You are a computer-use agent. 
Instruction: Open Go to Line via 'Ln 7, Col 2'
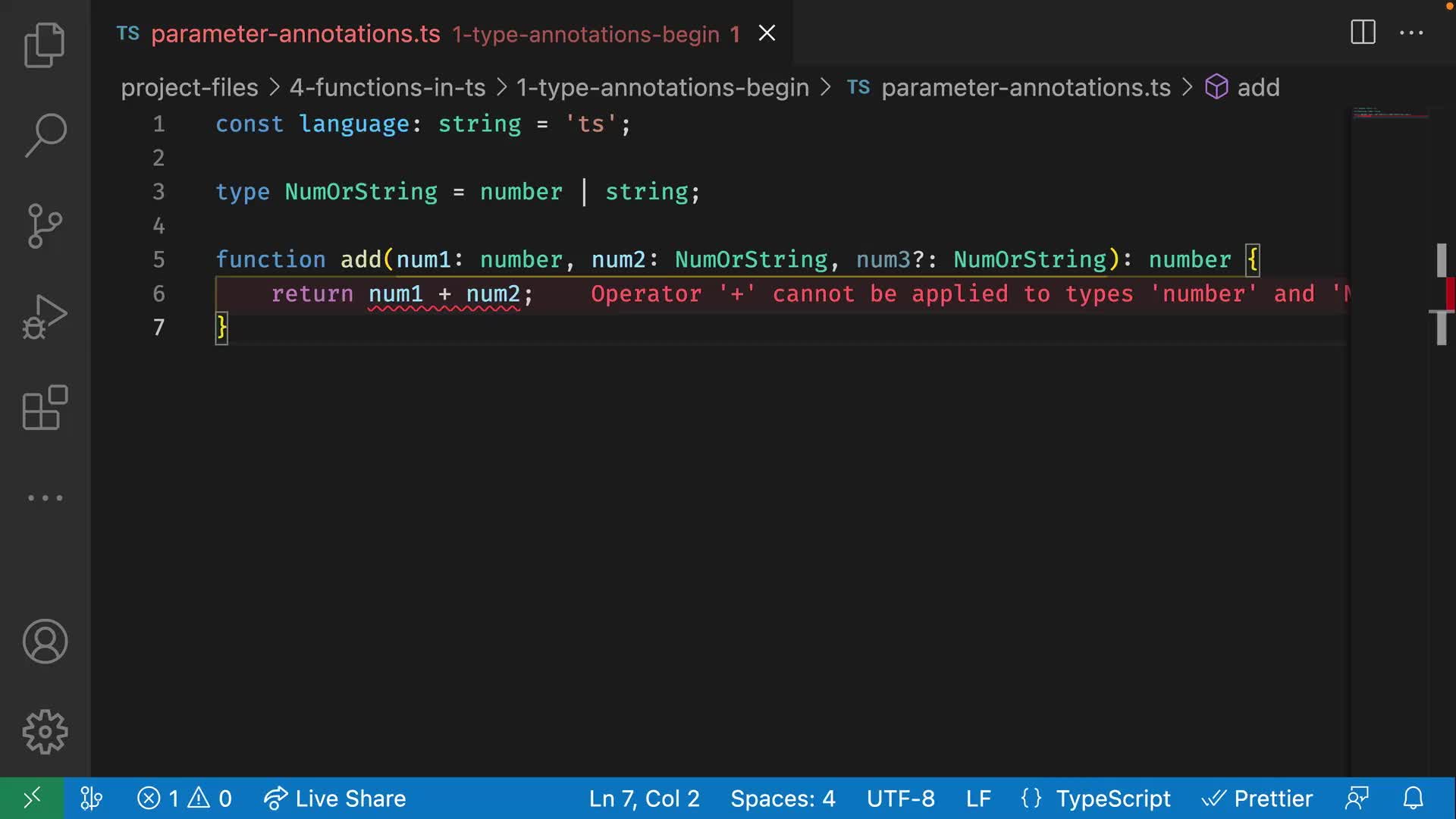click(643, 798)
